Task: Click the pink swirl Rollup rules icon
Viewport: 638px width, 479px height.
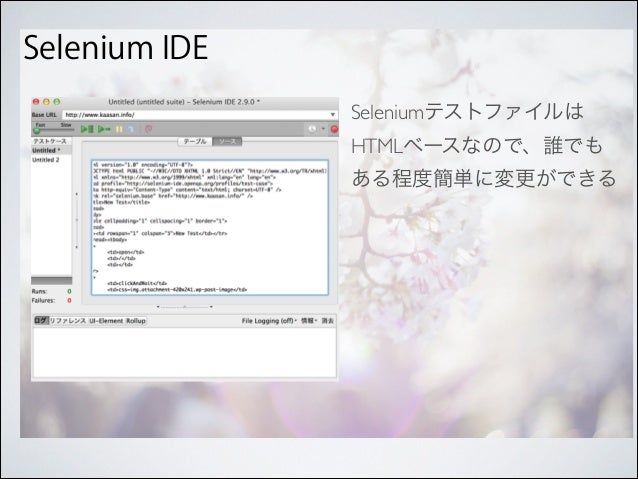Action: (149, 129)
